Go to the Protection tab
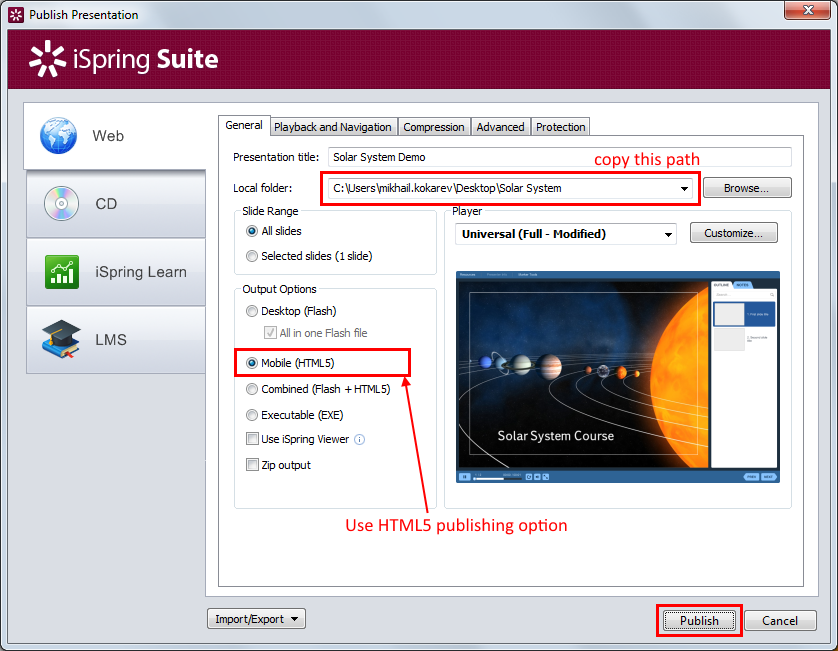Screen dimensions: 838x651 pos(561,127)
